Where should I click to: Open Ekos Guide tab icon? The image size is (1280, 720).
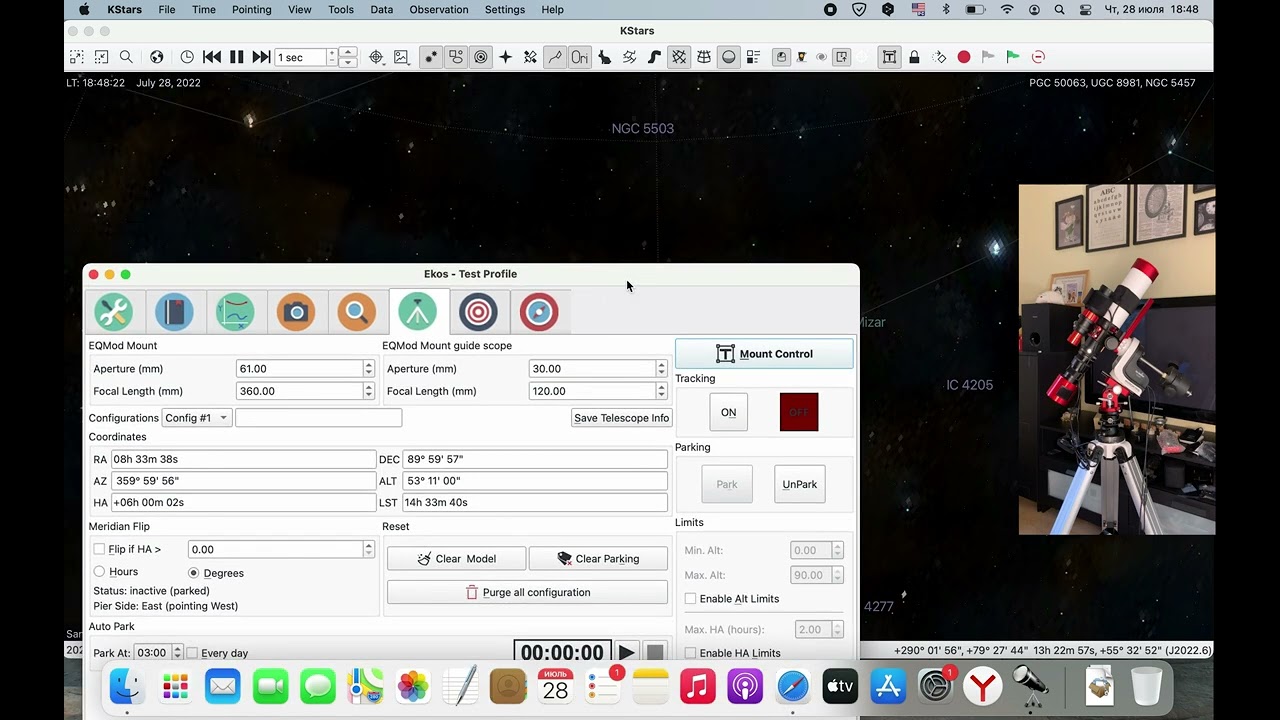[x=539, y=312]
